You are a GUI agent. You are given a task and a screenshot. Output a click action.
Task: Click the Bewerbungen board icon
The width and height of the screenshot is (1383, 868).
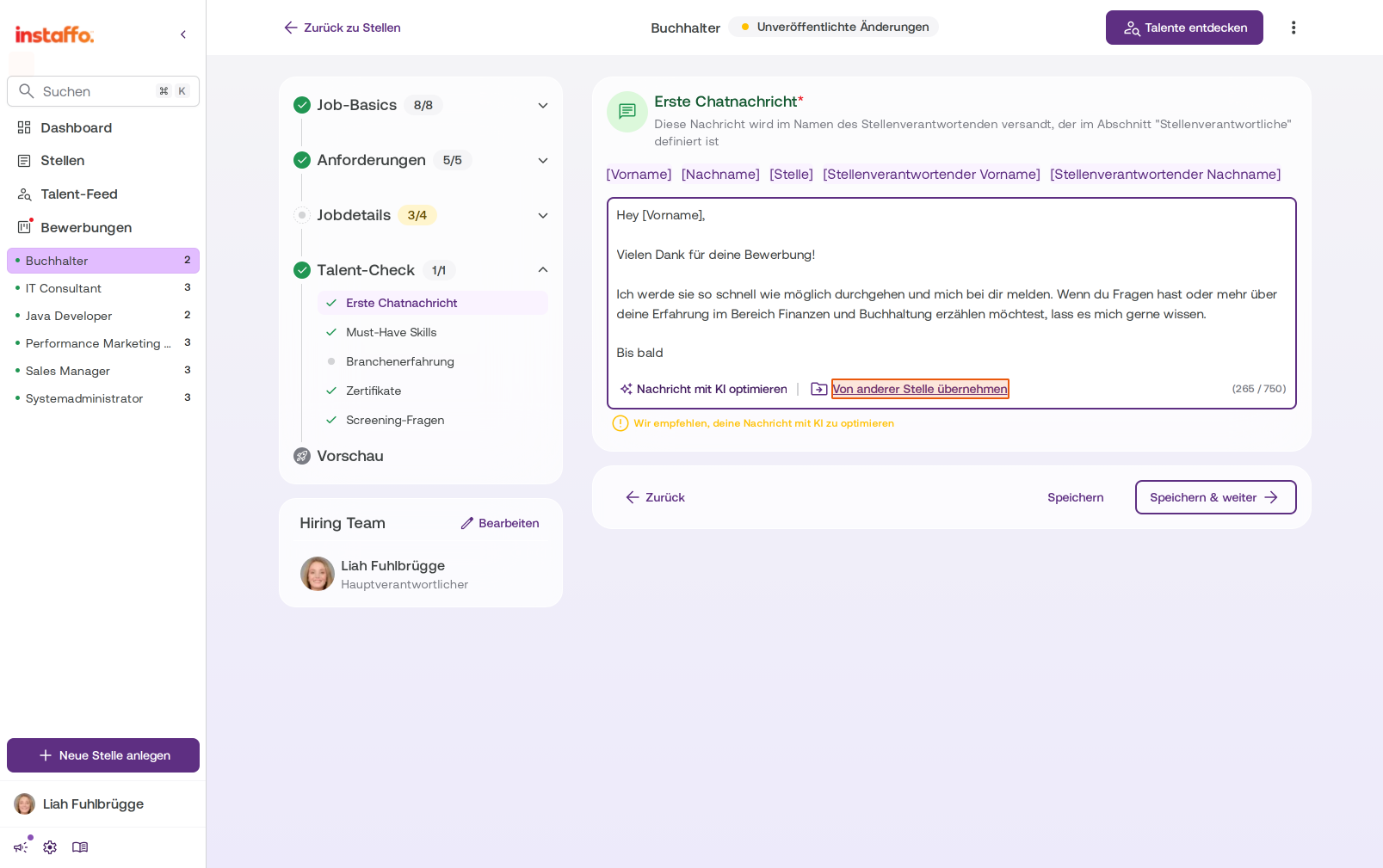[24, 227]
